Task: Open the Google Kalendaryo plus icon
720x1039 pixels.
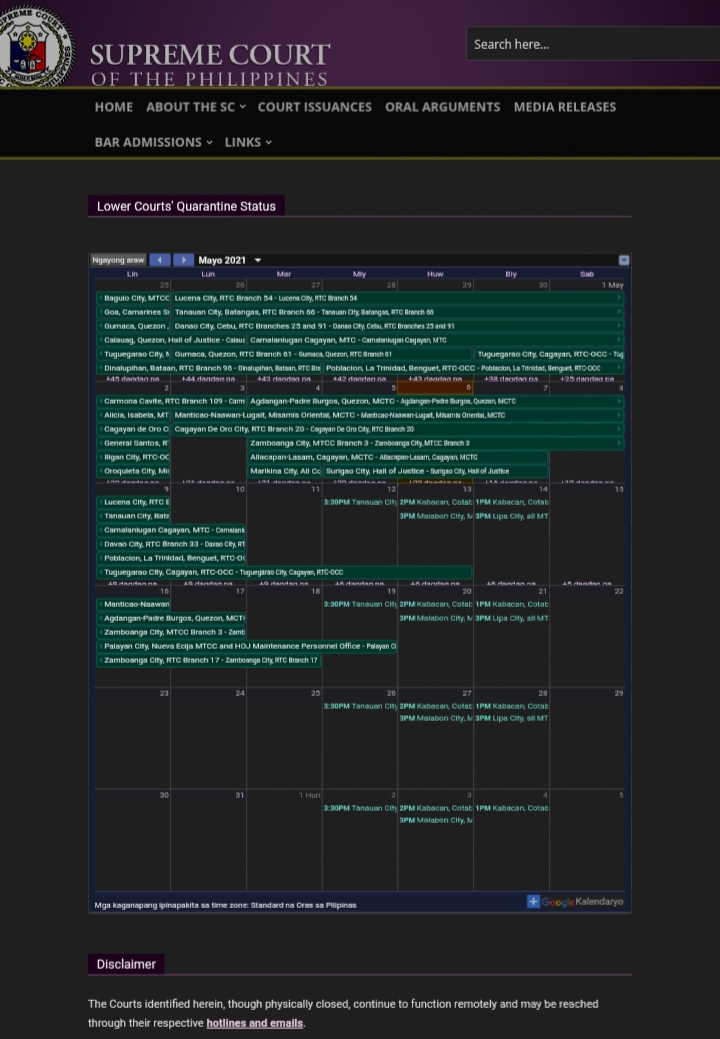Action: tap(534, 901)
